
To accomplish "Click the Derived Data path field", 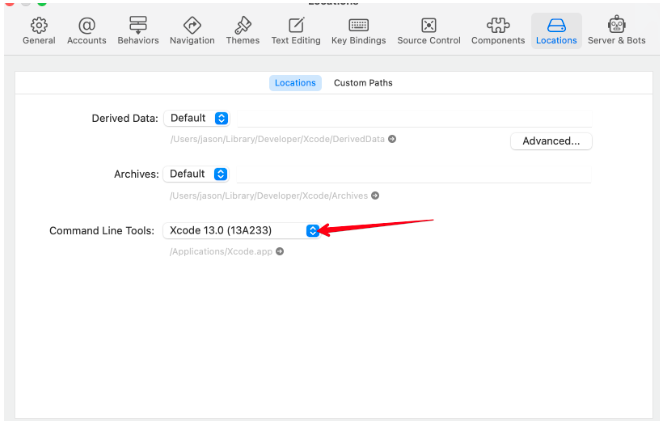I will click(415, 119).
